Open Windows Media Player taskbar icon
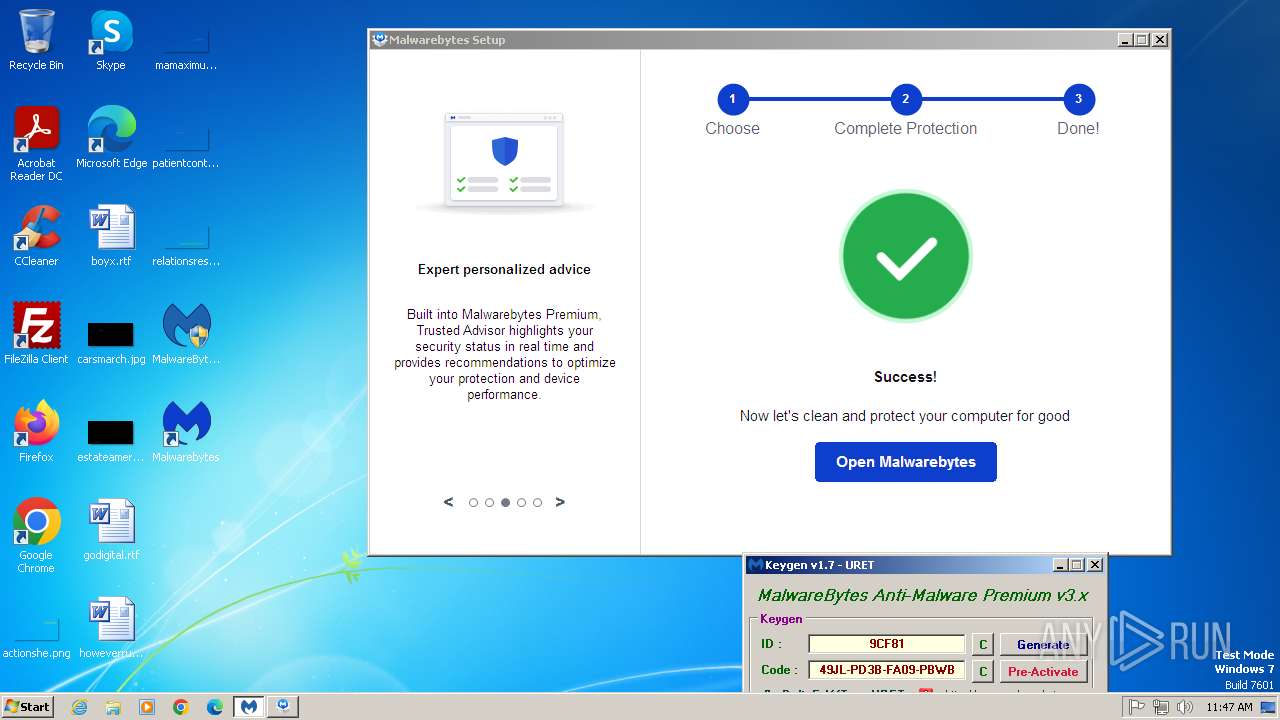Screen dimensions: 1280x720 coord(147,707)
